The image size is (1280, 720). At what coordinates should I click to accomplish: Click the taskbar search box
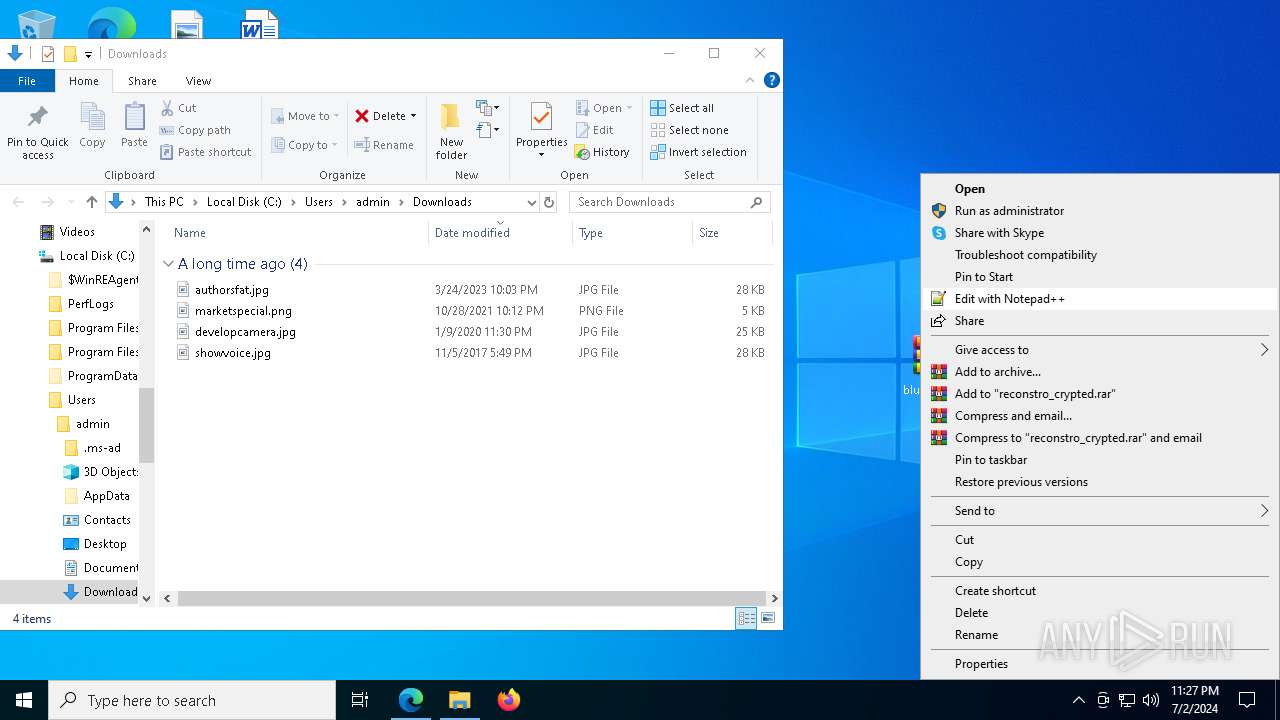tap(192, 700)
